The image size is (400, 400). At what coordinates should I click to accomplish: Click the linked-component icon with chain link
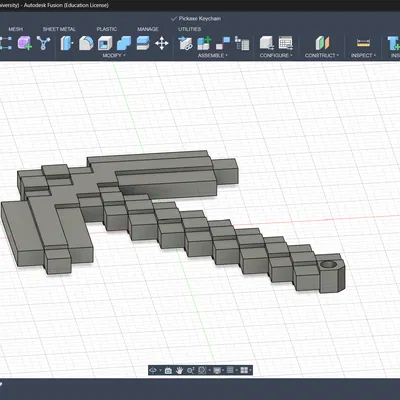point(185,43)
